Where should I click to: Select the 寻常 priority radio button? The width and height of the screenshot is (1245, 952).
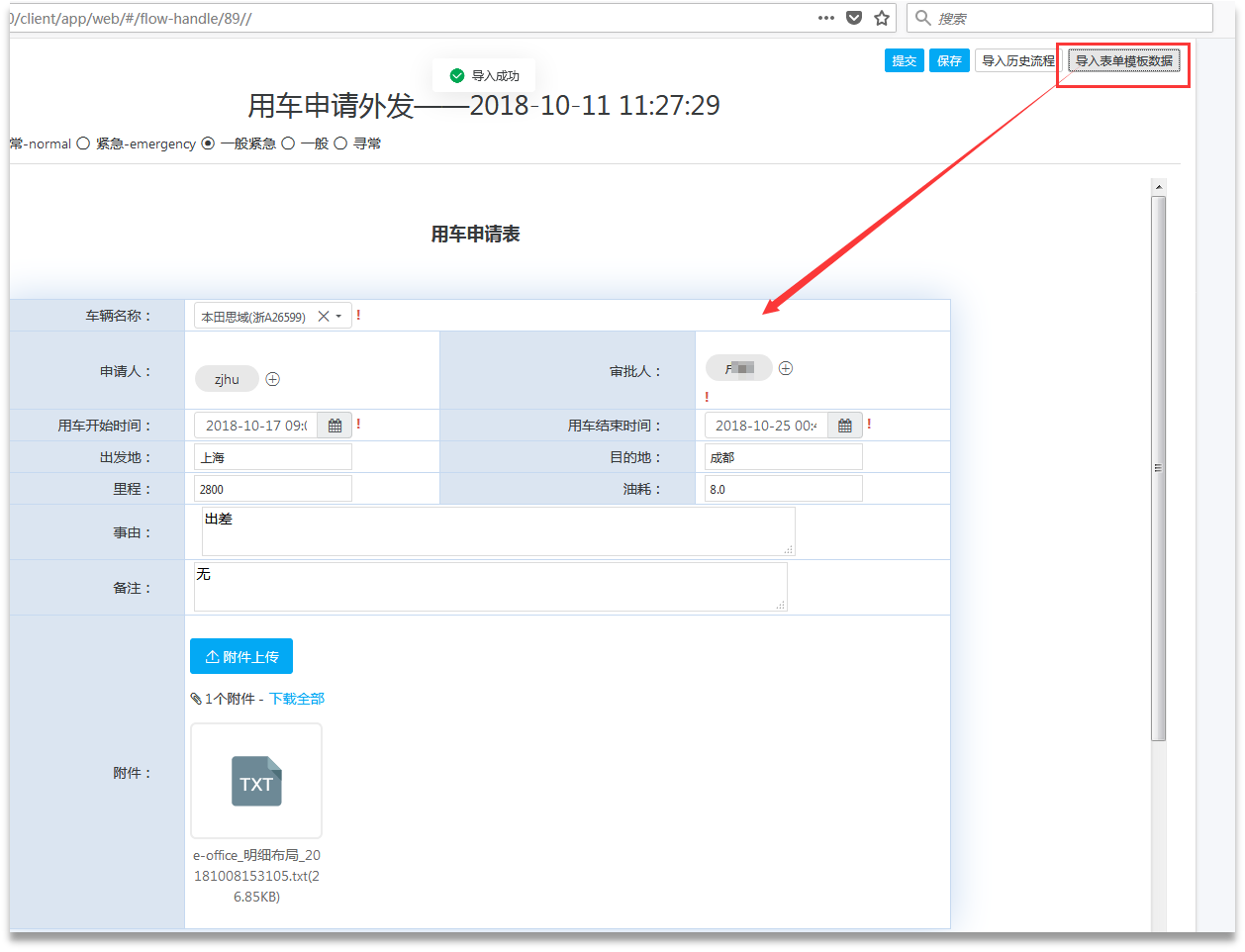tap(340, 143)
